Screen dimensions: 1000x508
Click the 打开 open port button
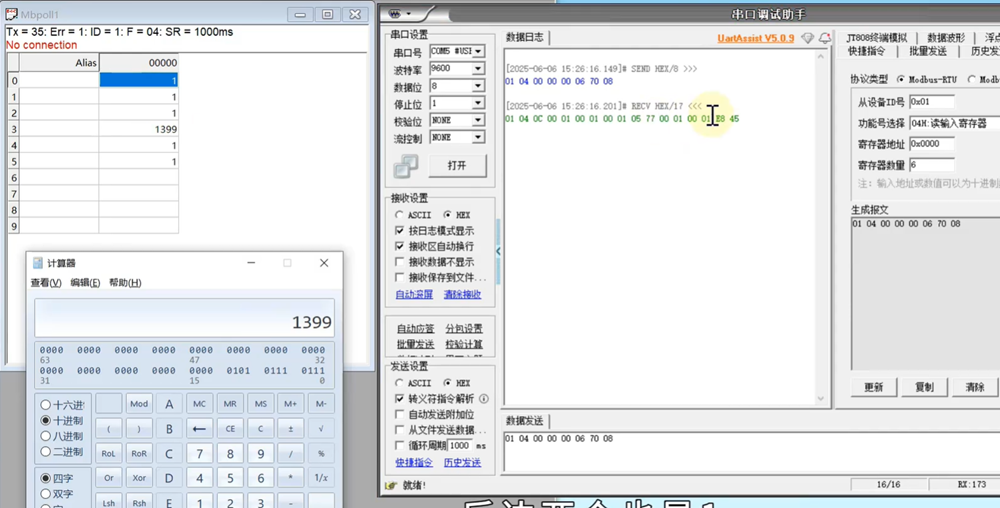pyautogui.click(x=457, y=165)
